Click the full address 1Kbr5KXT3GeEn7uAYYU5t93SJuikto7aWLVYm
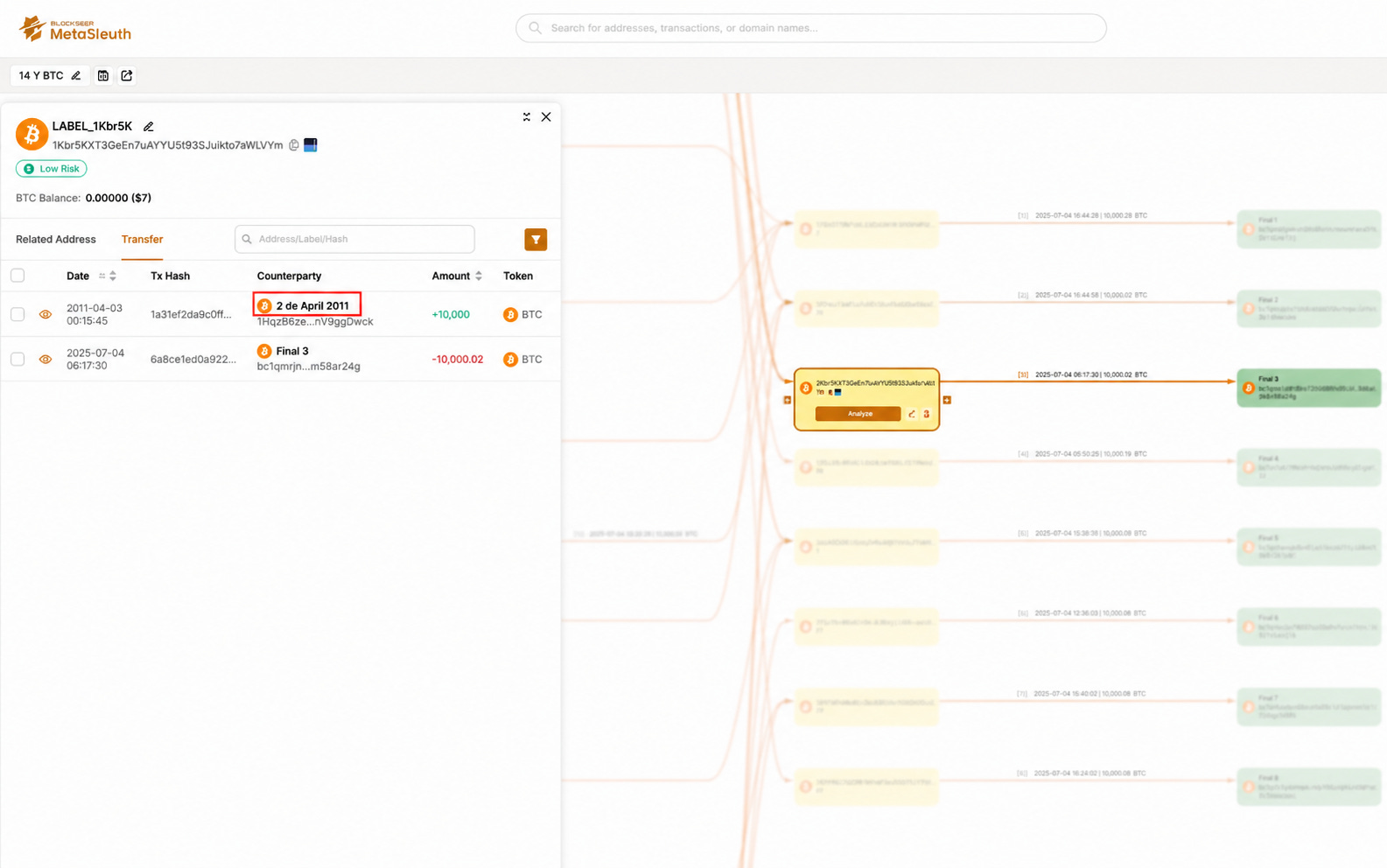Image resolution: width=1387 pixels, height=868 pixels. [x=167, y=145]
